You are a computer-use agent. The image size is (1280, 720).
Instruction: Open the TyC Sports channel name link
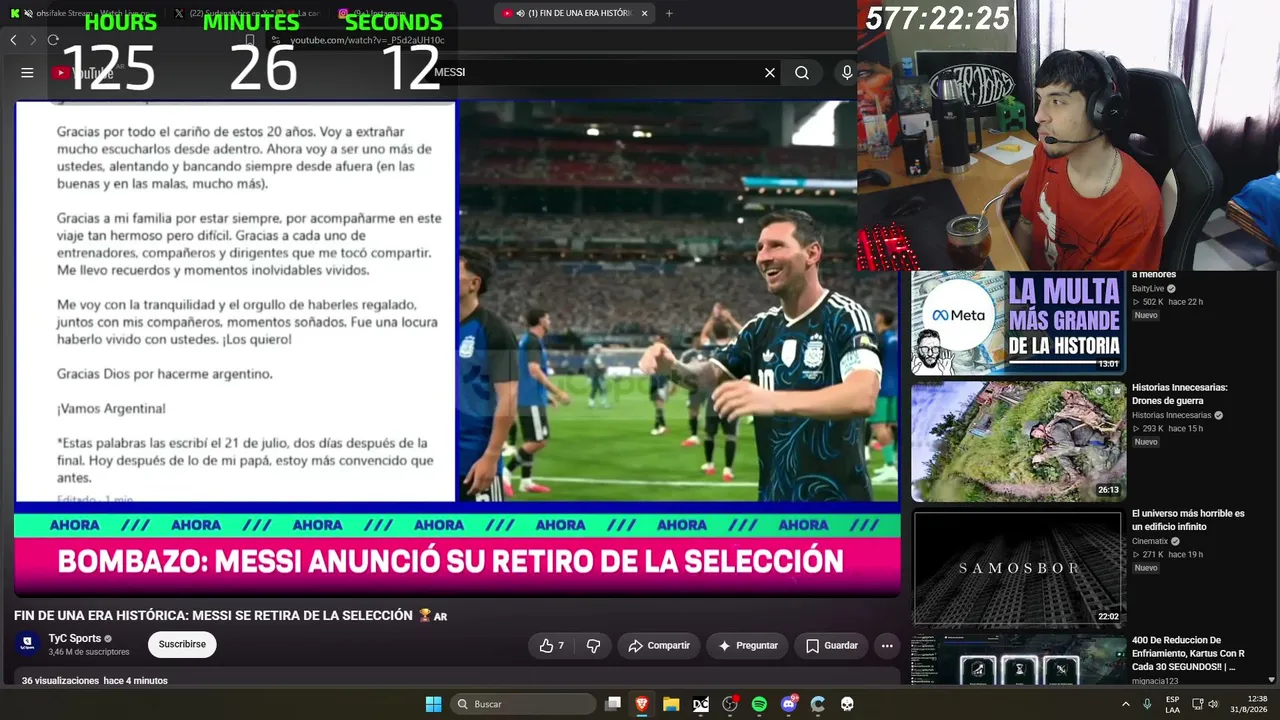click(x=75, y=638)
